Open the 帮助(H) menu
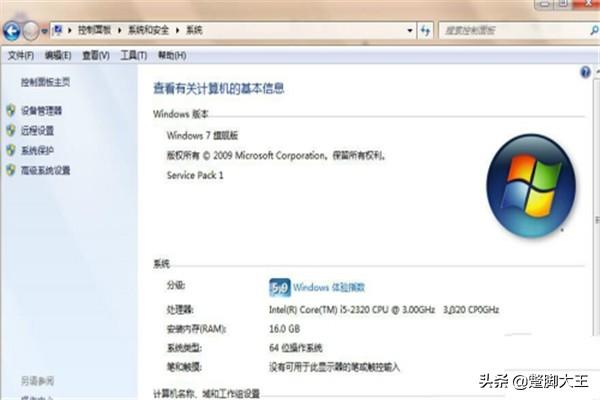Screen dimensions: 600x400 coord(172,56)
